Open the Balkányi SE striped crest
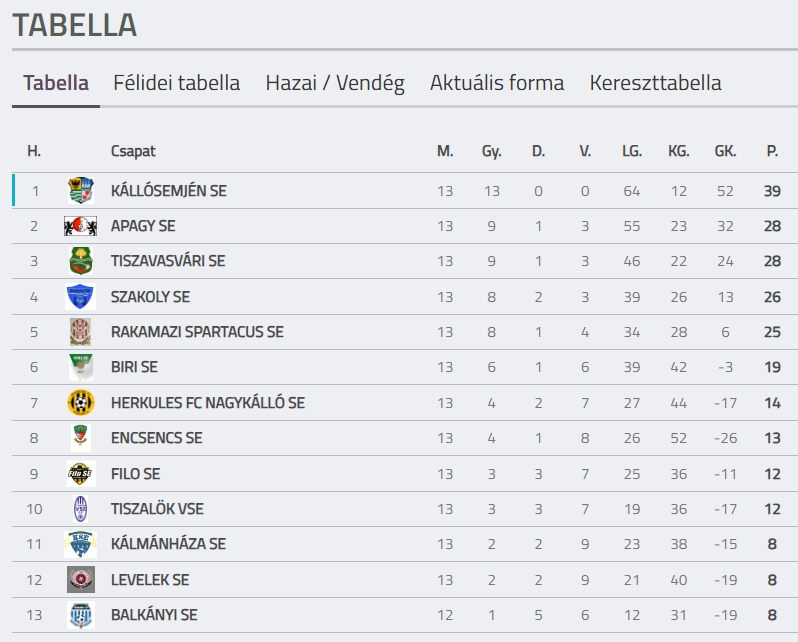 81,615
